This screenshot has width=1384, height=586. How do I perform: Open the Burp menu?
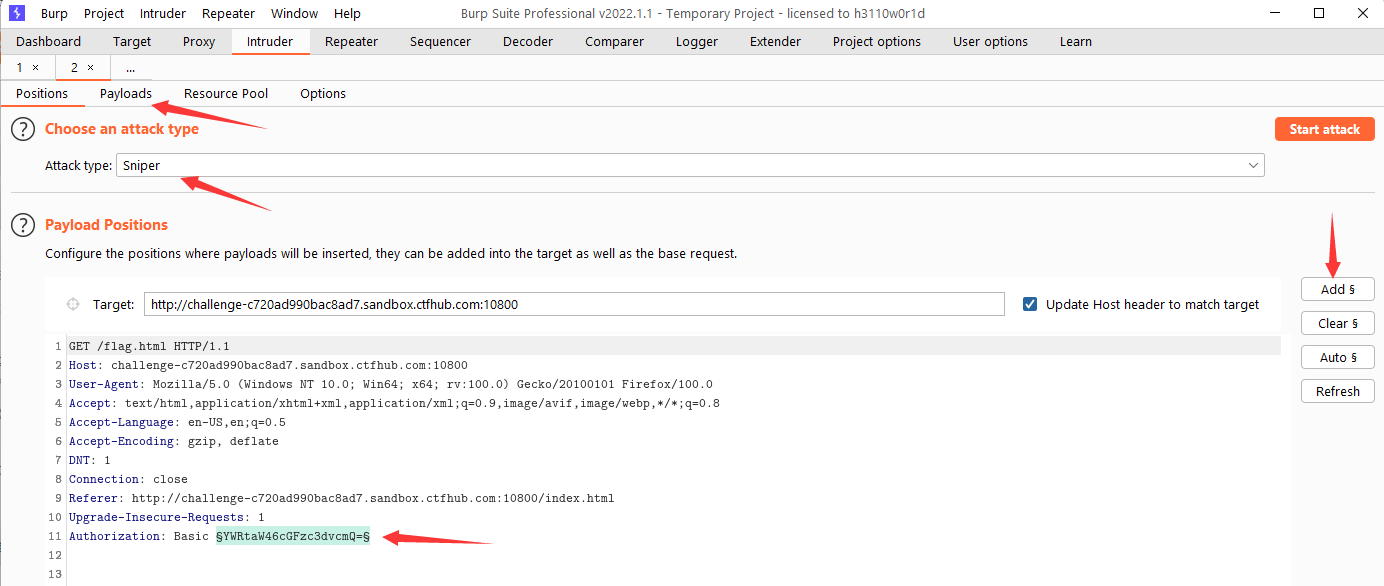coord(54,13)
